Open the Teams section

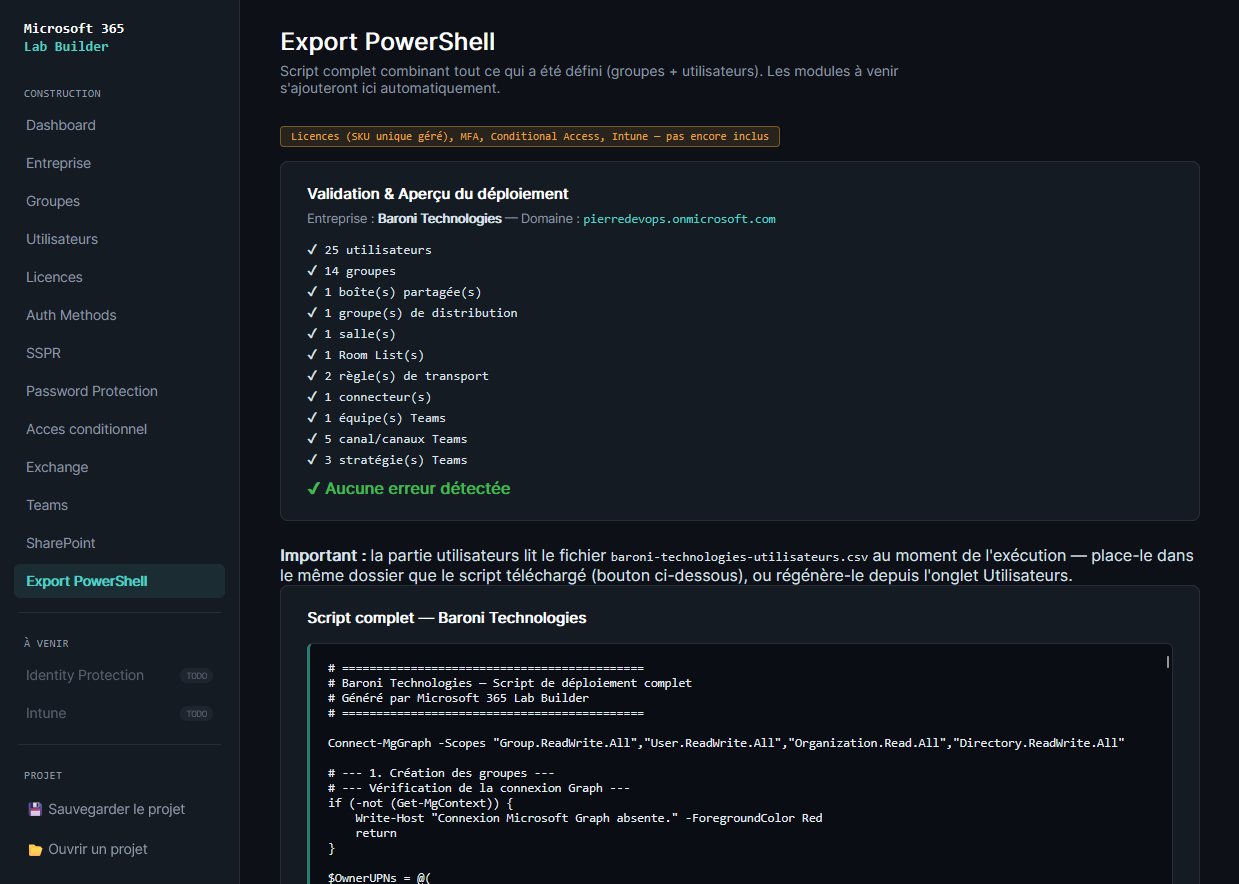click(119, 505)
